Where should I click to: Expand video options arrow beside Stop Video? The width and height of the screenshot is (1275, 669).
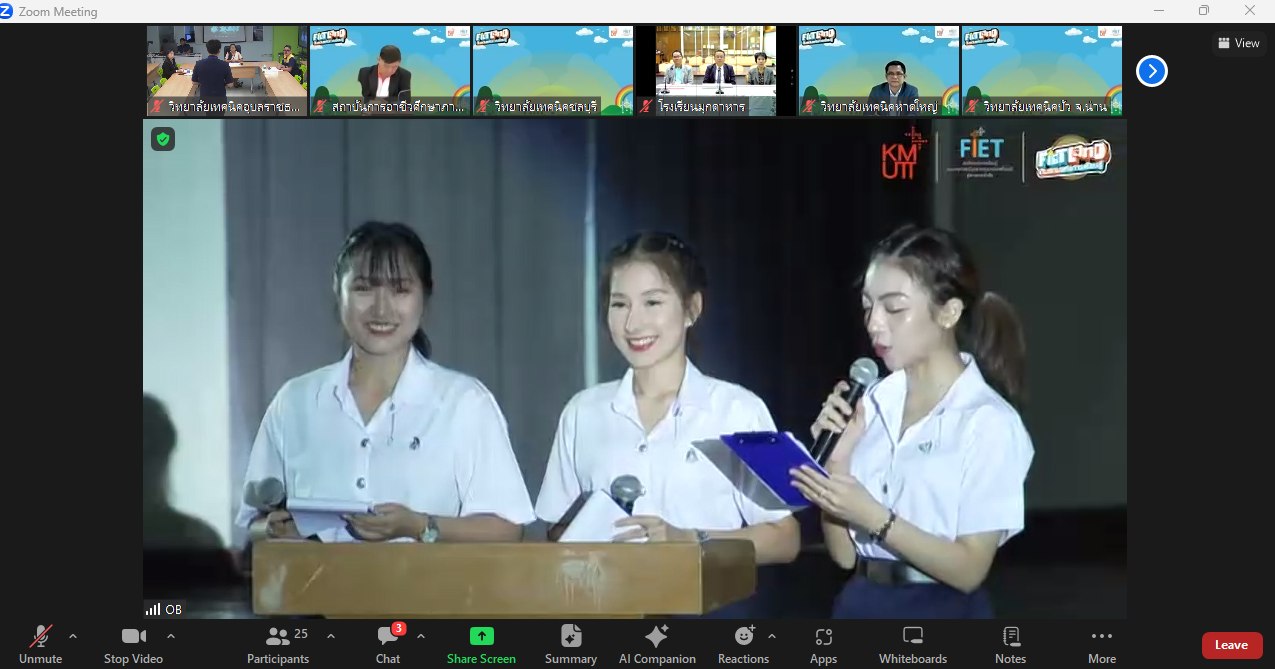(x=171, y=636)
